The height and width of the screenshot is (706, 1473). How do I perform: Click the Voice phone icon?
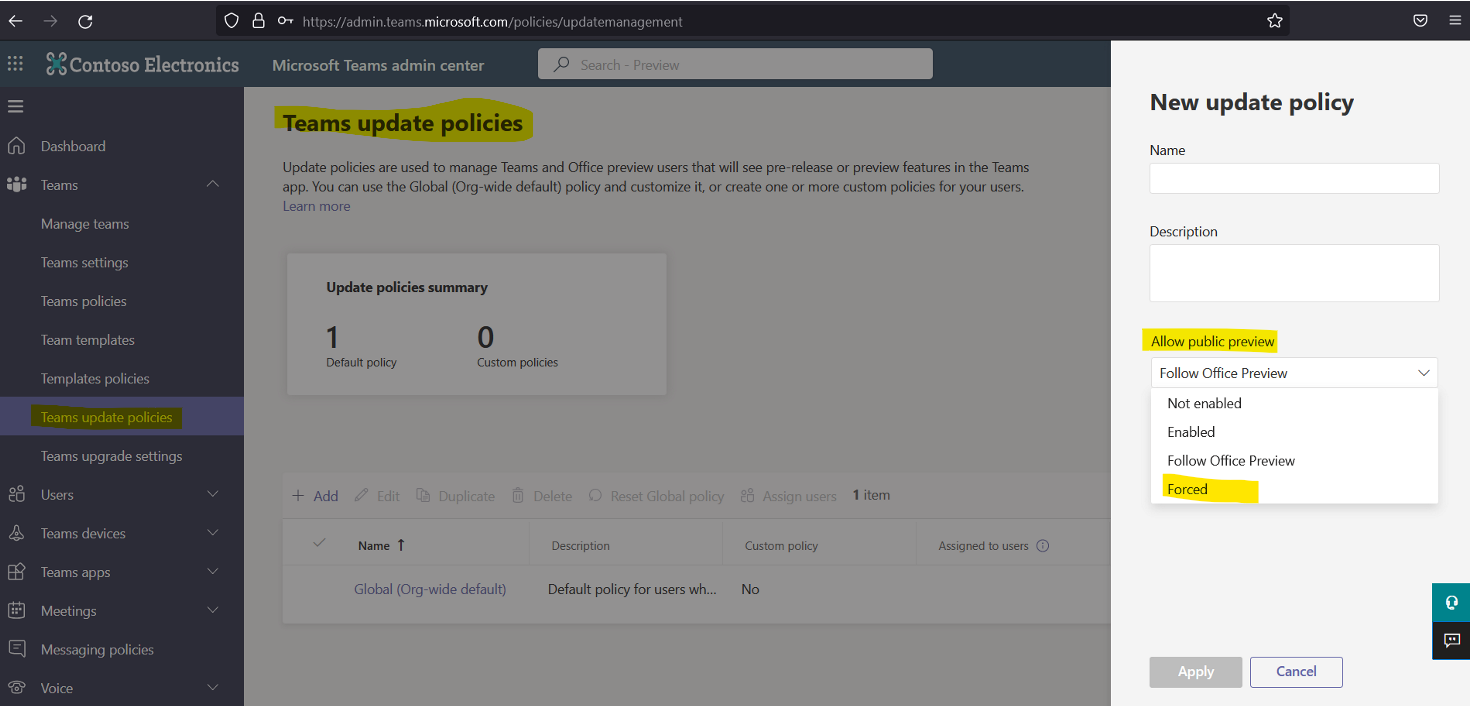pos(16,688)
